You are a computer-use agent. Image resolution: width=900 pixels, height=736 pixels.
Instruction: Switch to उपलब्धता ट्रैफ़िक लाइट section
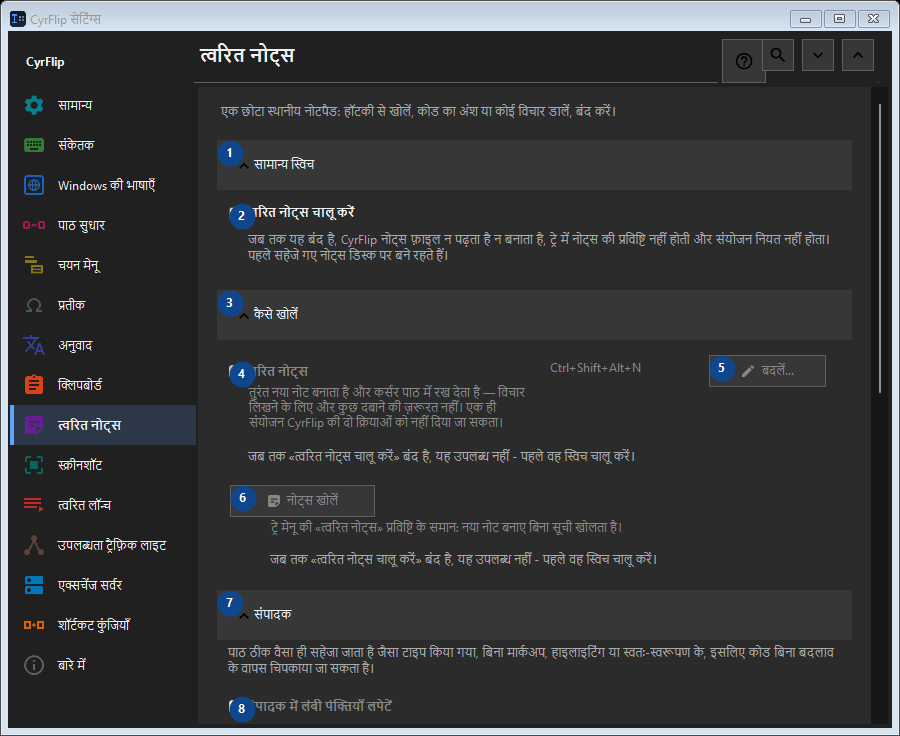[x=103, y=545]
